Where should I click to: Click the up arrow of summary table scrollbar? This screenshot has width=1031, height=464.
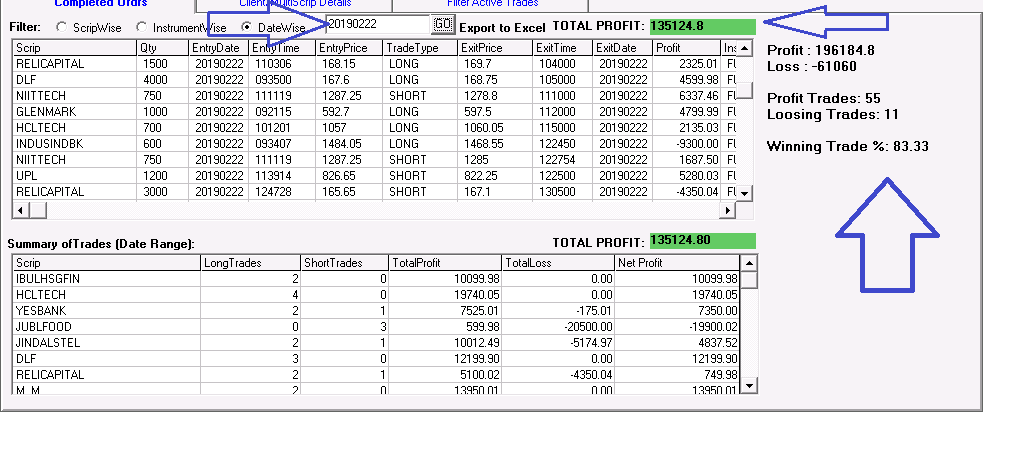749,263
